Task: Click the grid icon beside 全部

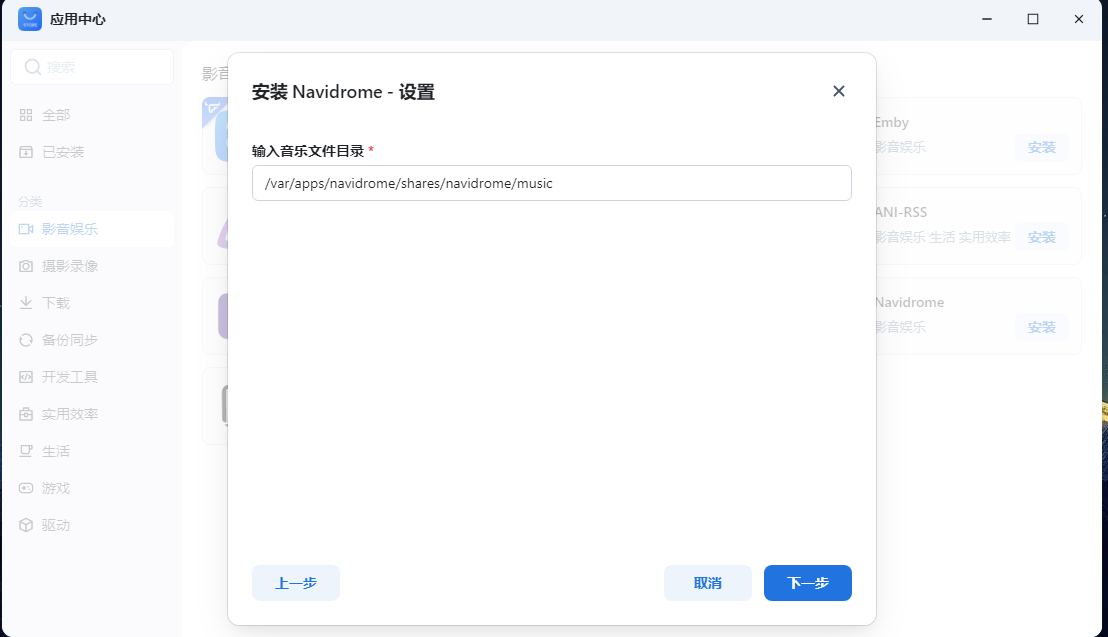Action: point(26,115)
